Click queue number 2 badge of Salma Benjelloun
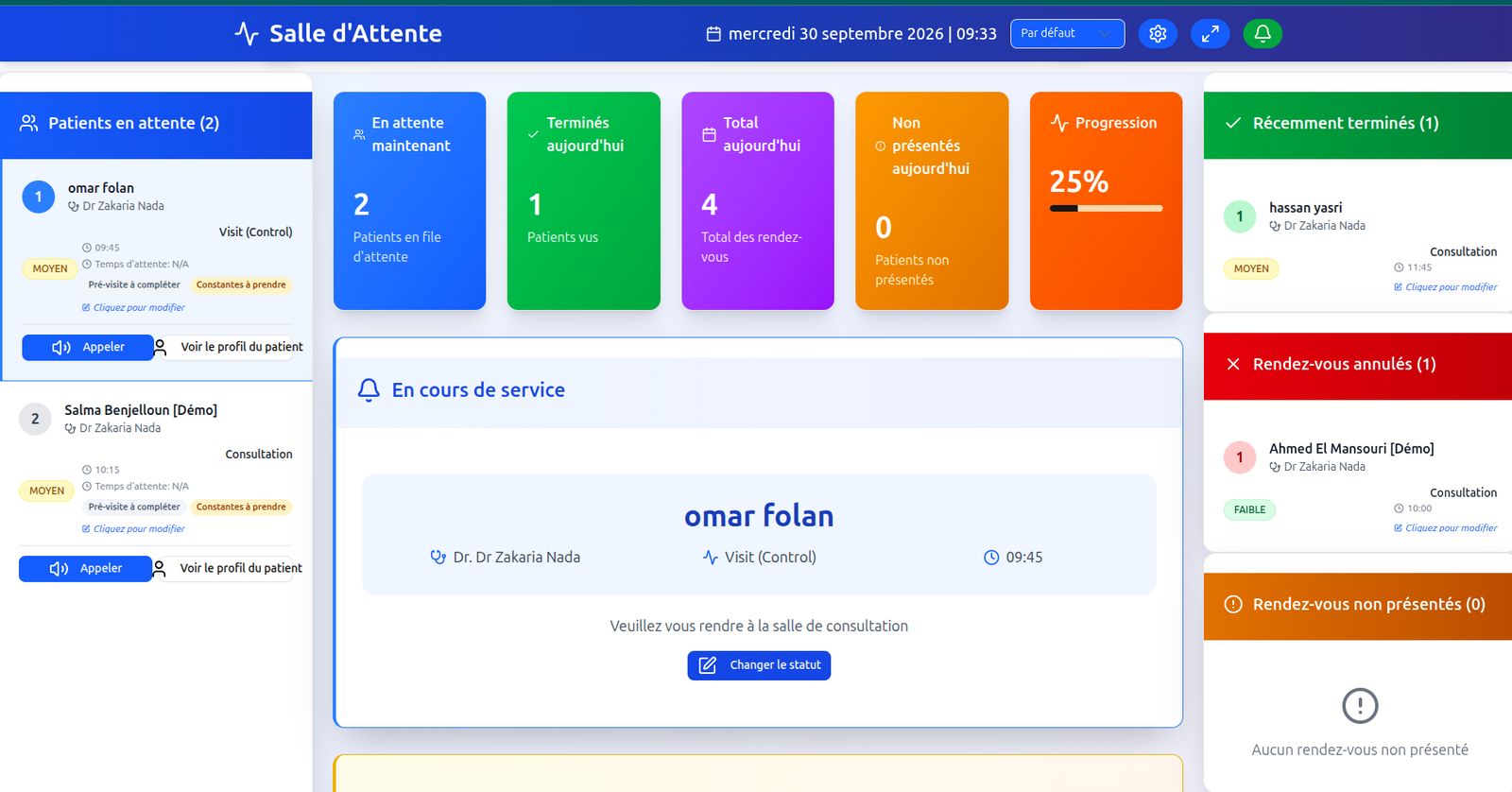Viewport: 1512px width, 792px height. click(x=35, y=419)
